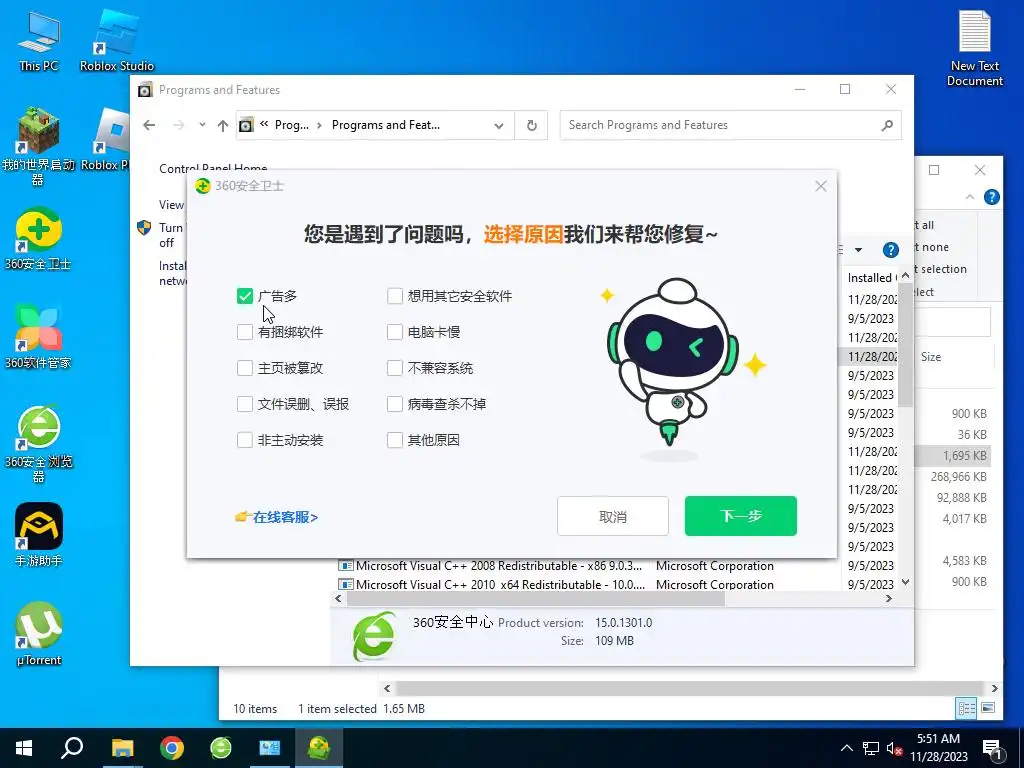
Task: Open 手游助手 desktop shortcut
Action: [x=39, y=534]
